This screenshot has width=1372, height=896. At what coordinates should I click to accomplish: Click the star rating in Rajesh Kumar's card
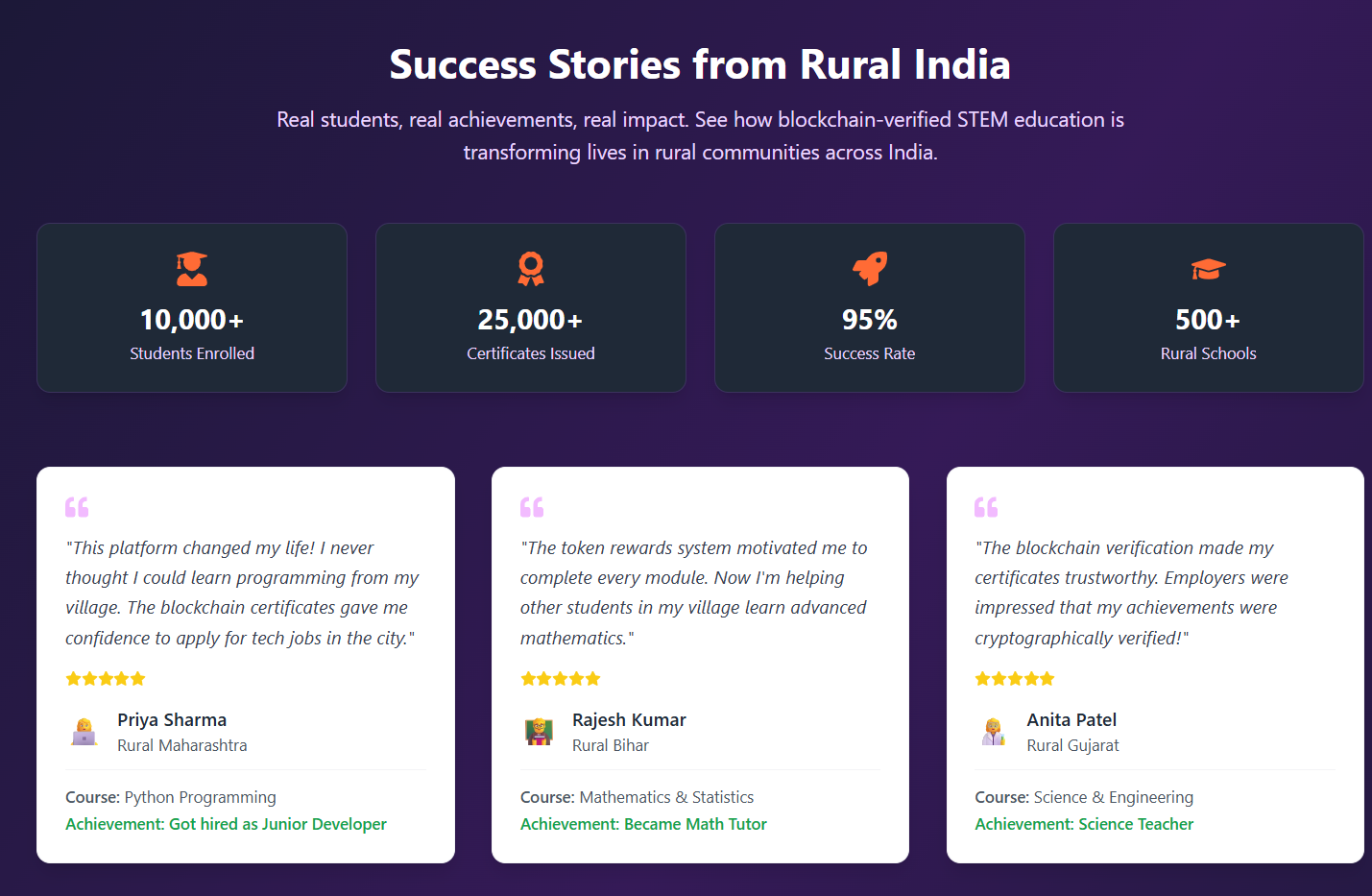[x=561, y=679]
